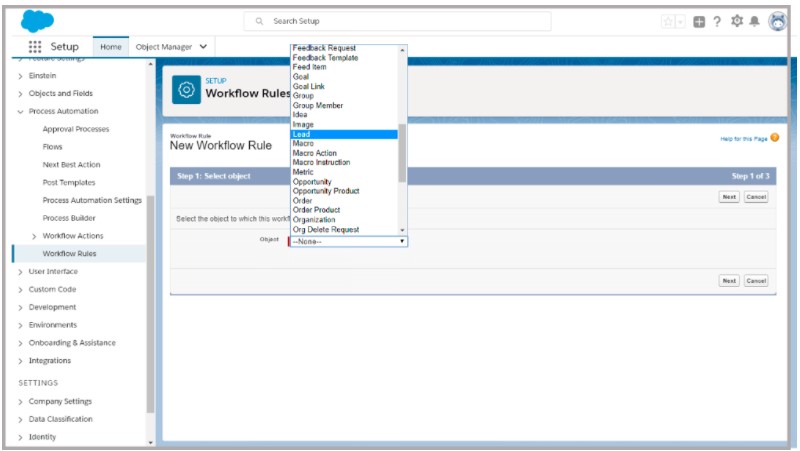This screenshot has height=451, width=800.
Task: Expand the User Interface section
Action: [20, 272]
